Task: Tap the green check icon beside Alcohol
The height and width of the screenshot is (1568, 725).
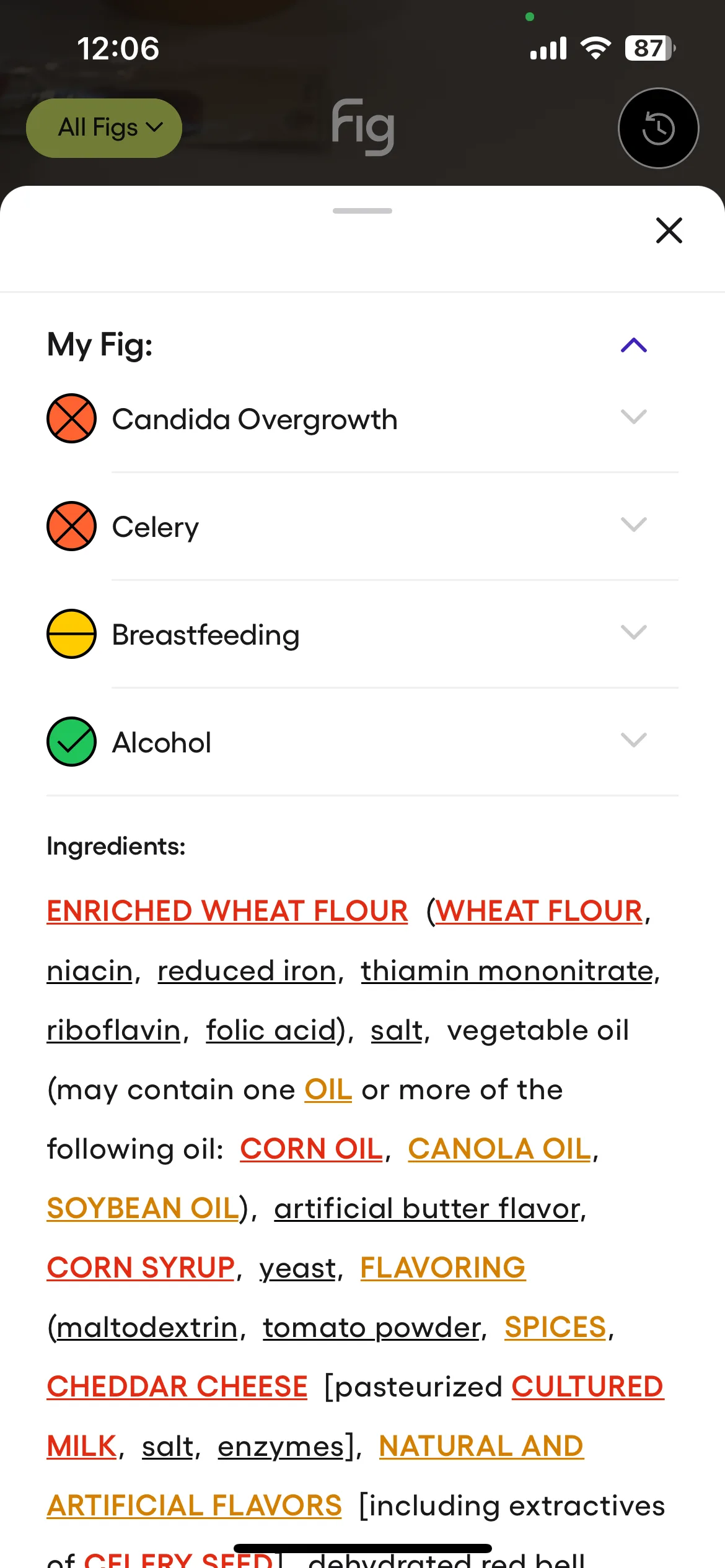Action: 71,741
